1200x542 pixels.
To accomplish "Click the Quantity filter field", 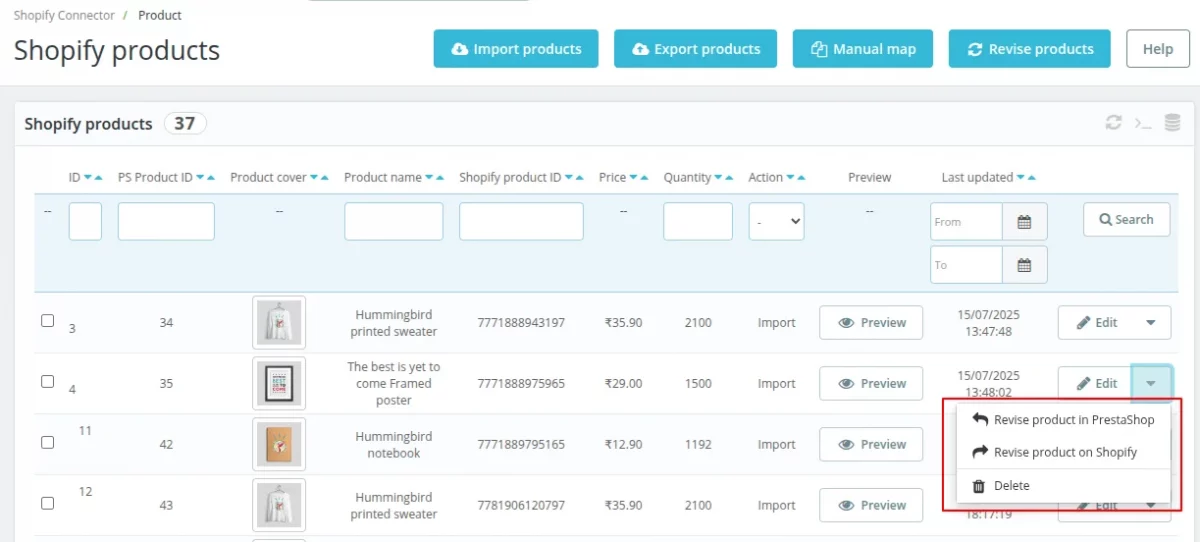I will pyautogui.click(x=698, y=222).
